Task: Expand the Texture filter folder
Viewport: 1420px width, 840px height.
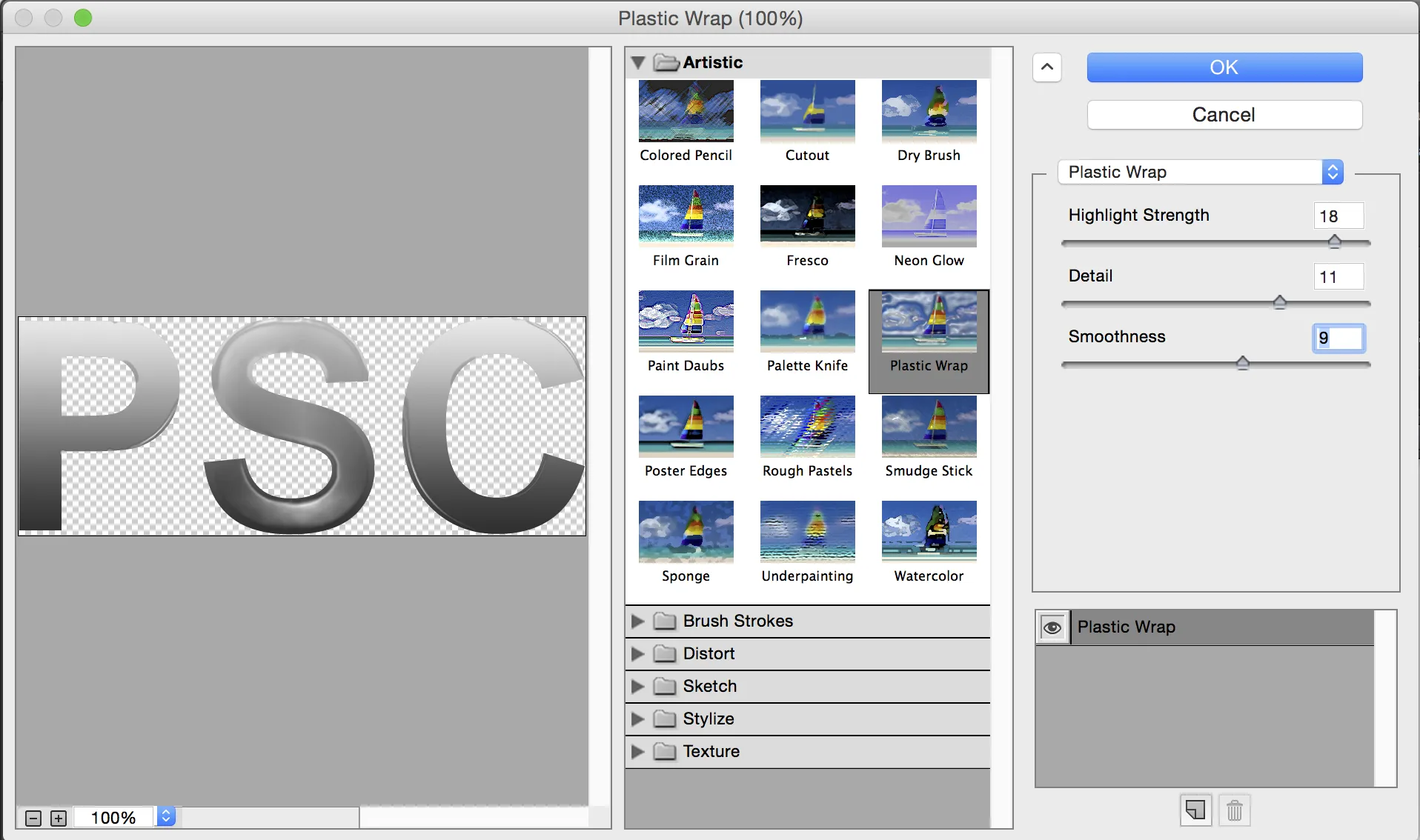Action: coord(637,752)
